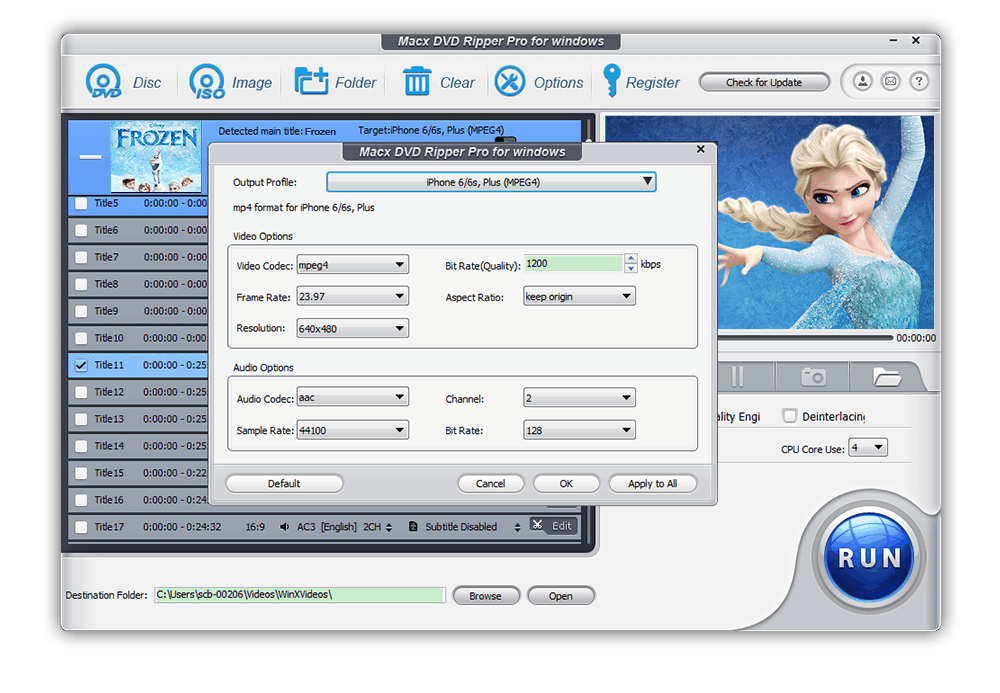Open the Audio Codec dropdown

pyautogui.click(x=353, y=397)
